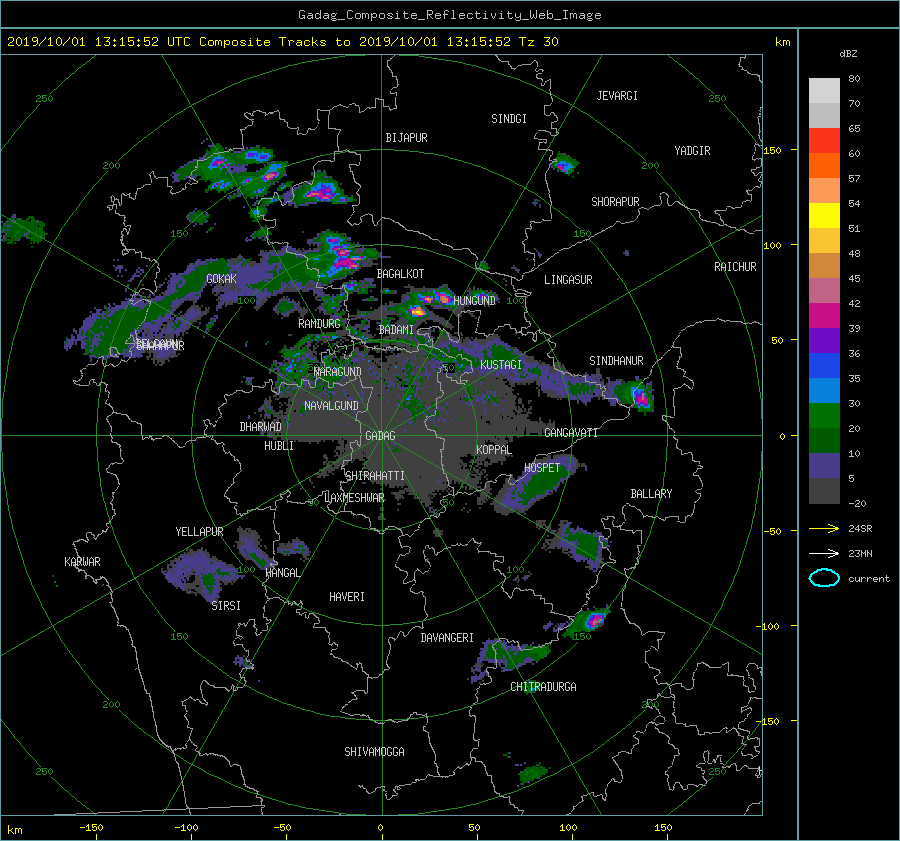900x841 pixels.
Task: Click the yellow 54 dBZ legend swatch
Action: tap(824, 215)
